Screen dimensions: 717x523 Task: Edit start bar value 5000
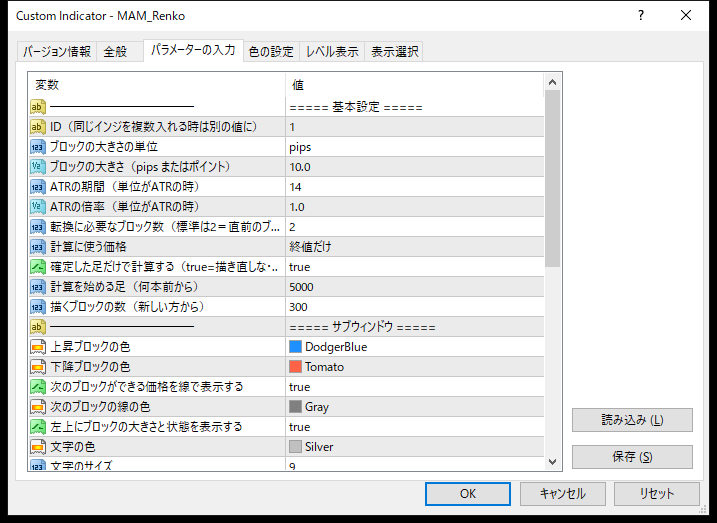pos(415,287)
